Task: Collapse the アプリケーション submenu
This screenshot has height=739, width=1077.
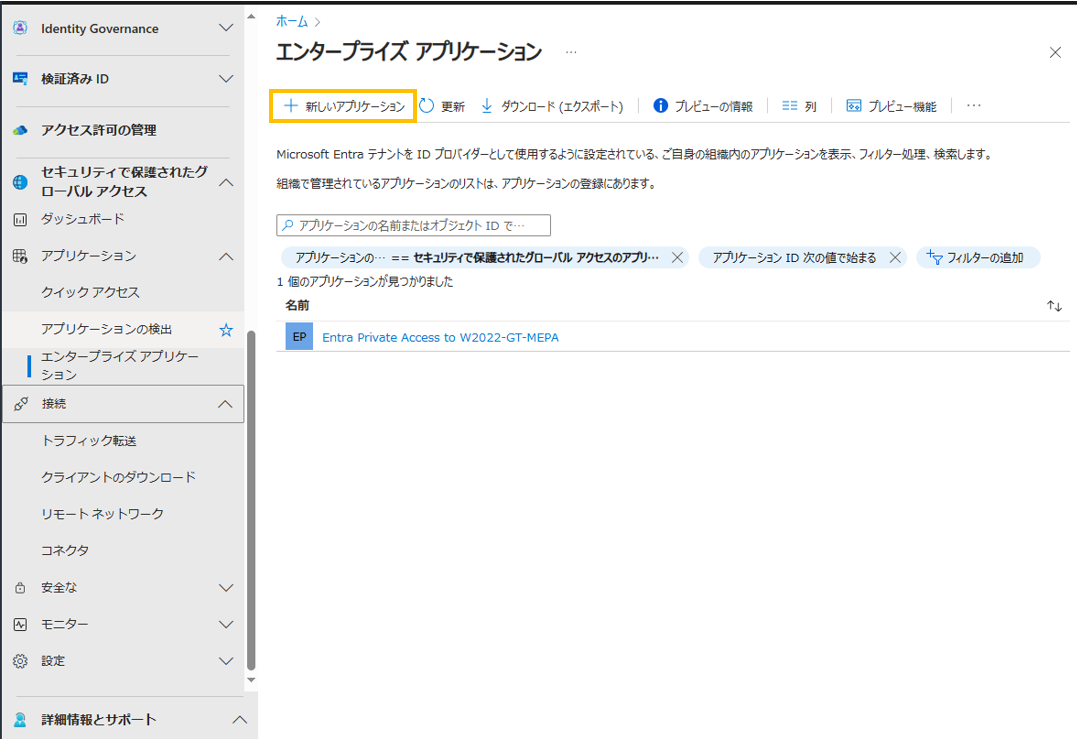Action: pyautogui.click(x=225, y=256)
